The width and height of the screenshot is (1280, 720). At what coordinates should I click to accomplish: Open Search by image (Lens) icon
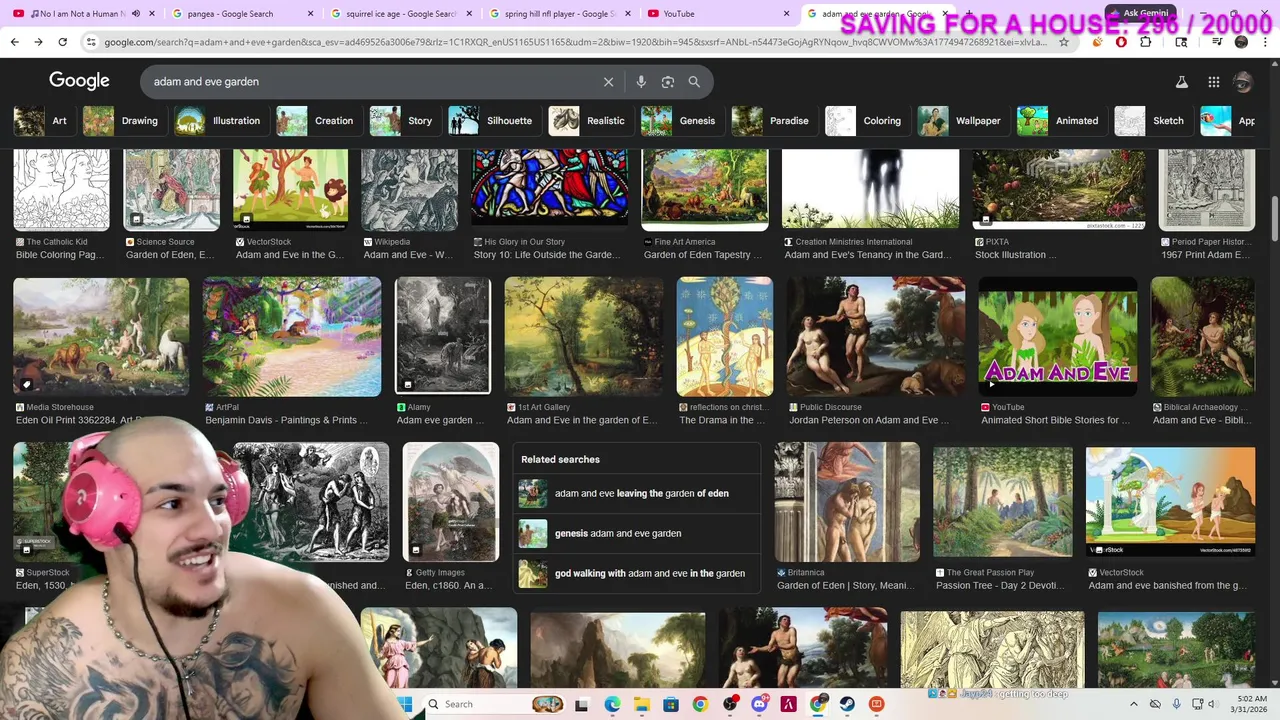coord(668,82)
